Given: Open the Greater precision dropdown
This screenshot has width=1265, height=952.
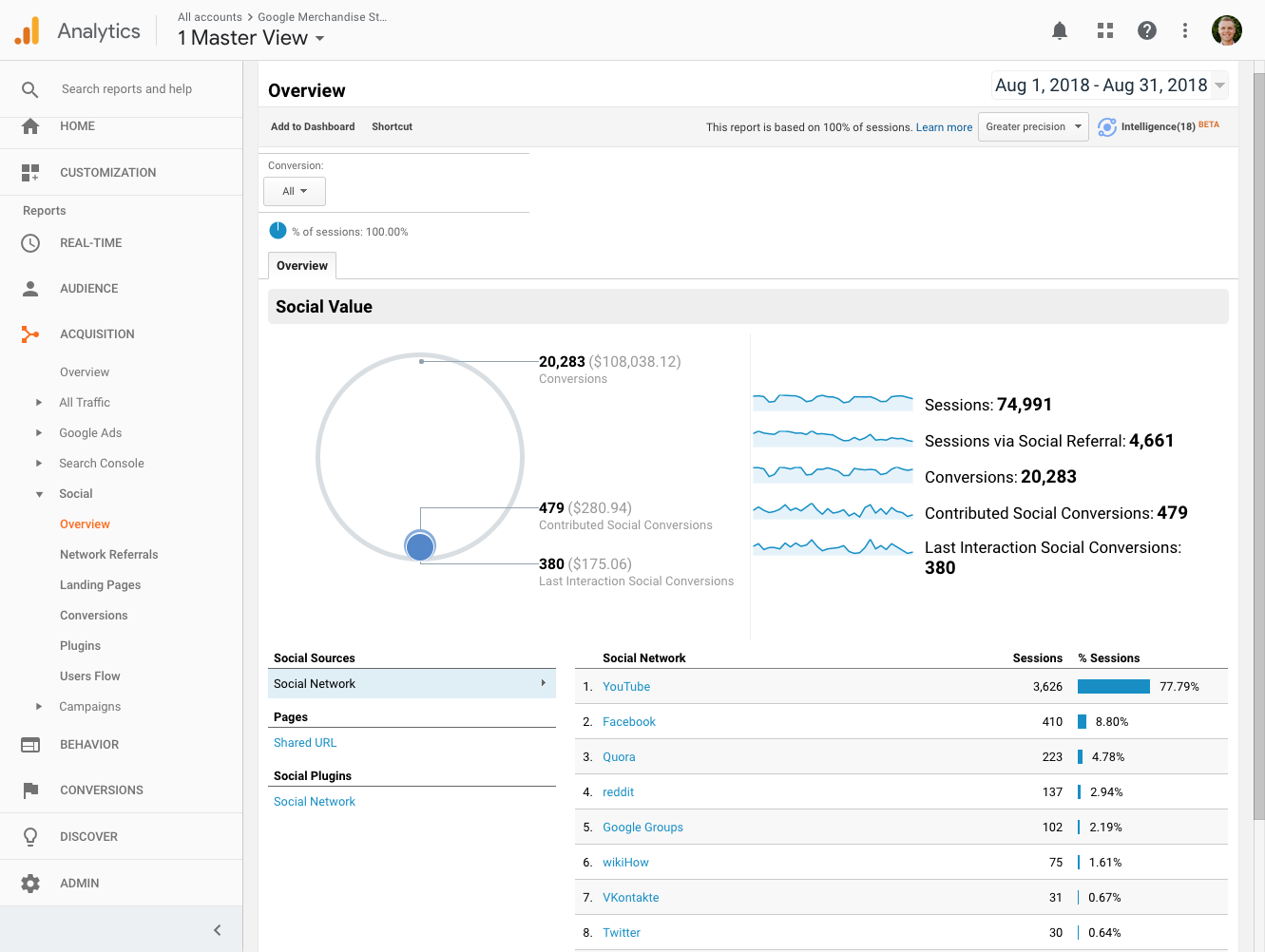Looking at the screenshot, I should coord(1033,127).
